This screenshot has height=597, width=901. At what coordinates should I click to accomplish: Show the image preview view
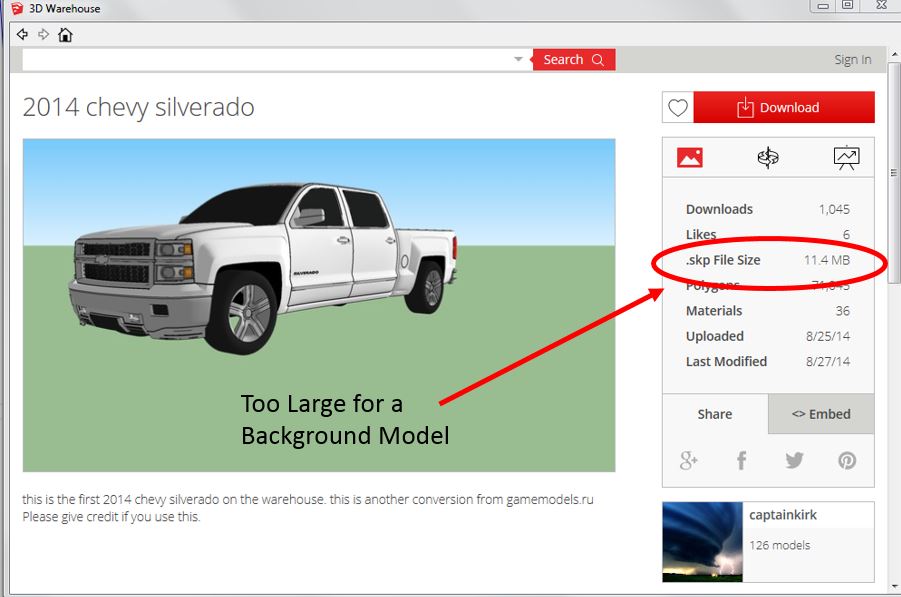click(690, 157)
